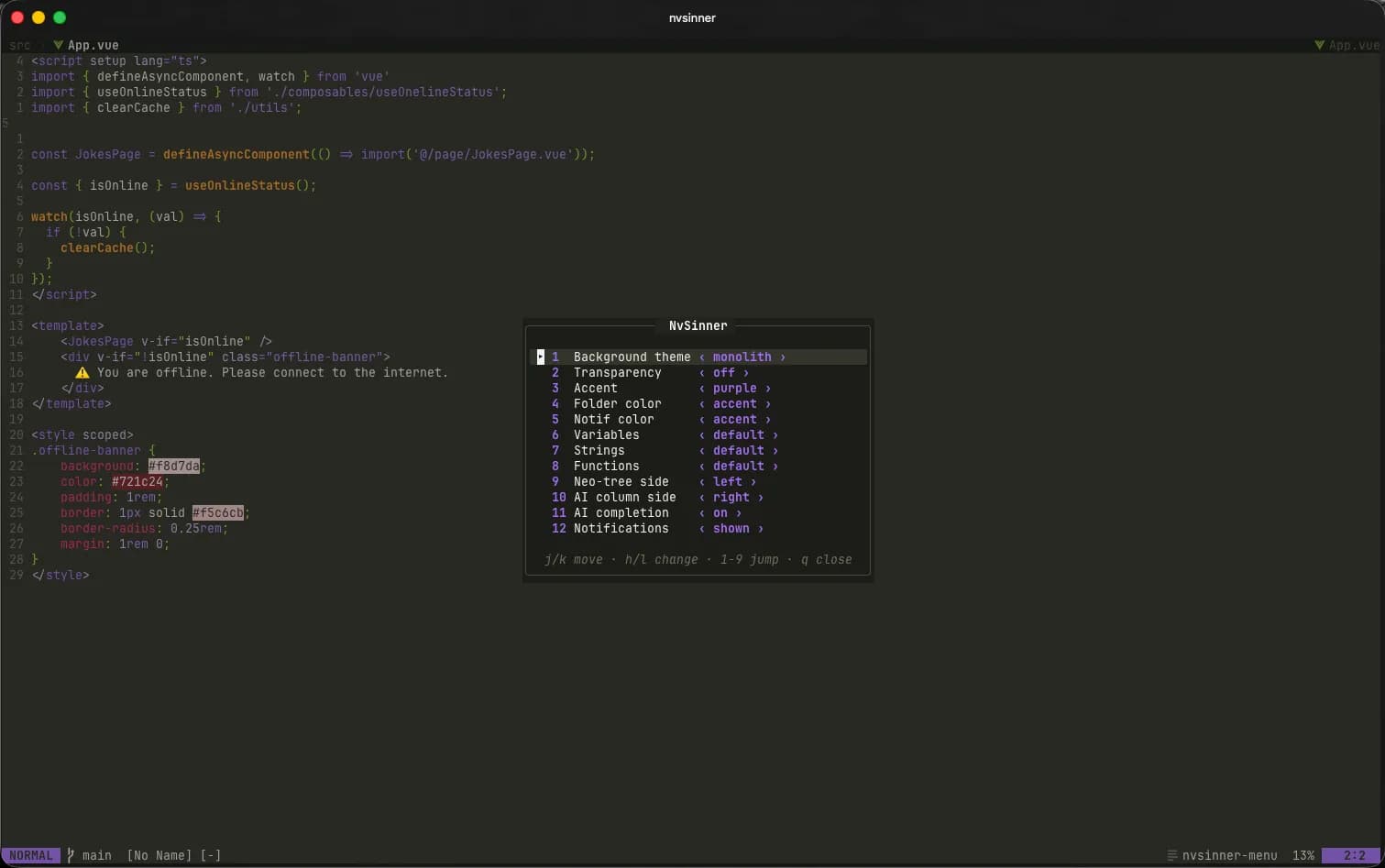Click previous arrow before purple accent value

[702, 389]
